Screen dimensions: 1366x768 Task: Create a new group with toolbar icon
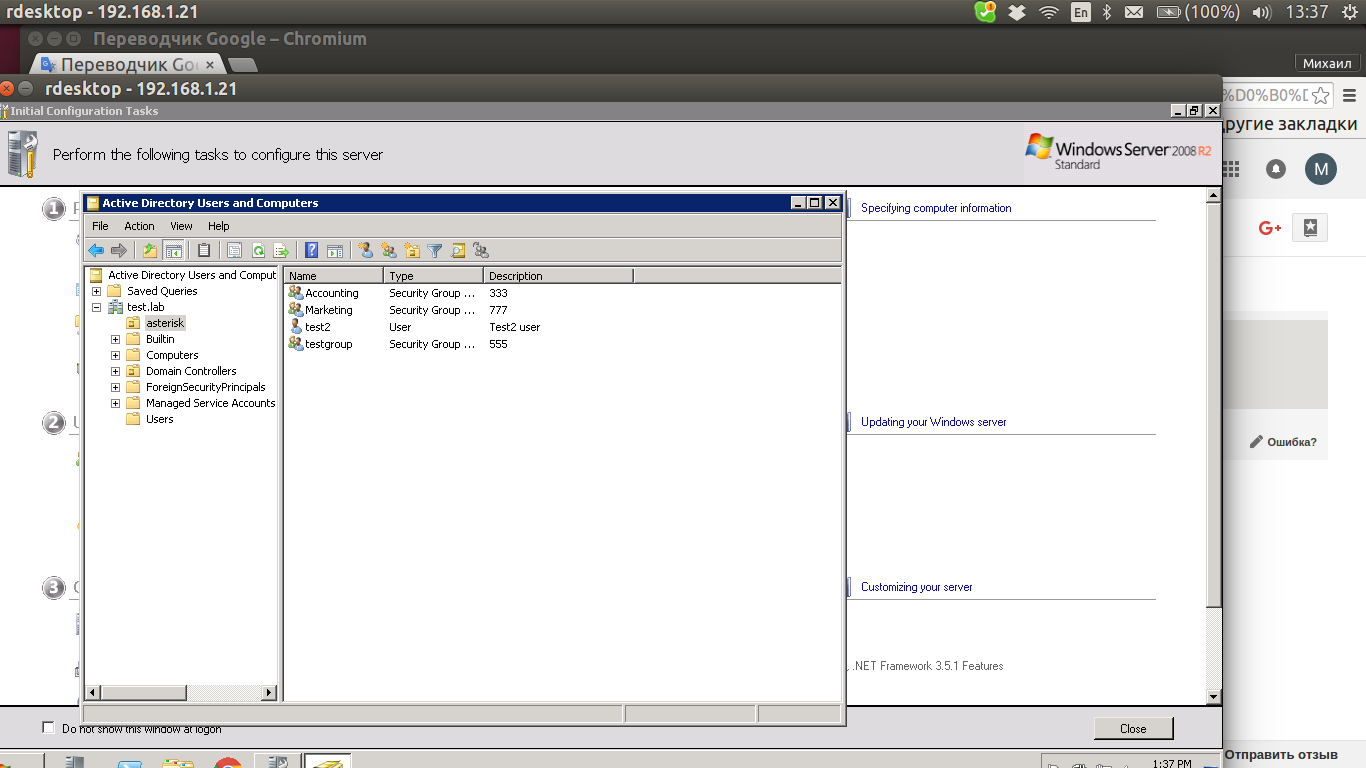pyautogui.click(x=388, y=251)
